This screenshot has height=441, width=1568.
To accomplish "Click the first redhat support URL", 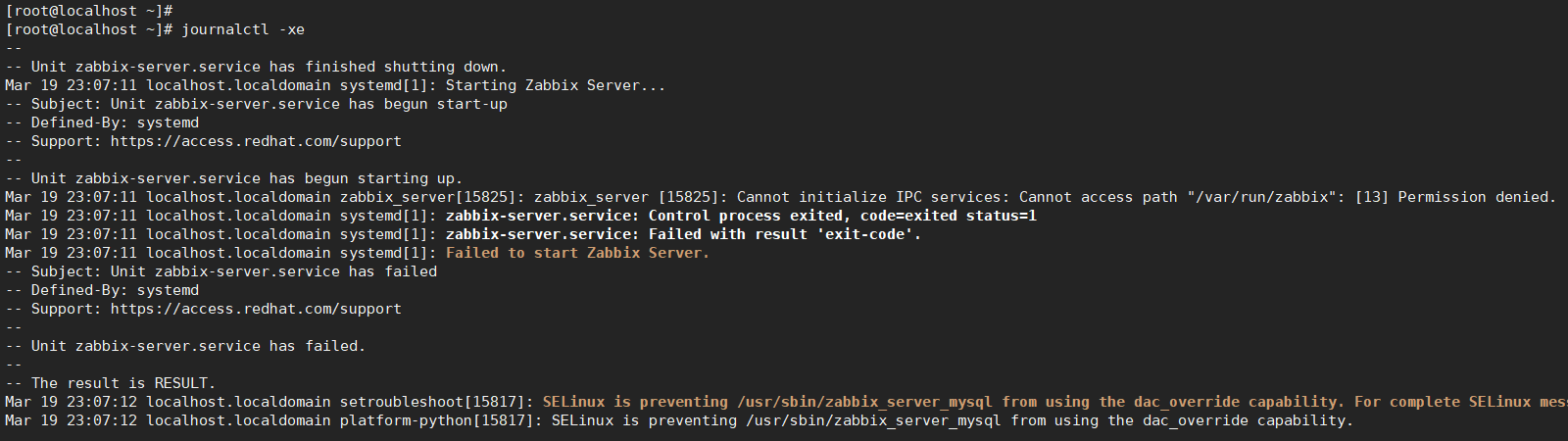I will coord(256,141).
